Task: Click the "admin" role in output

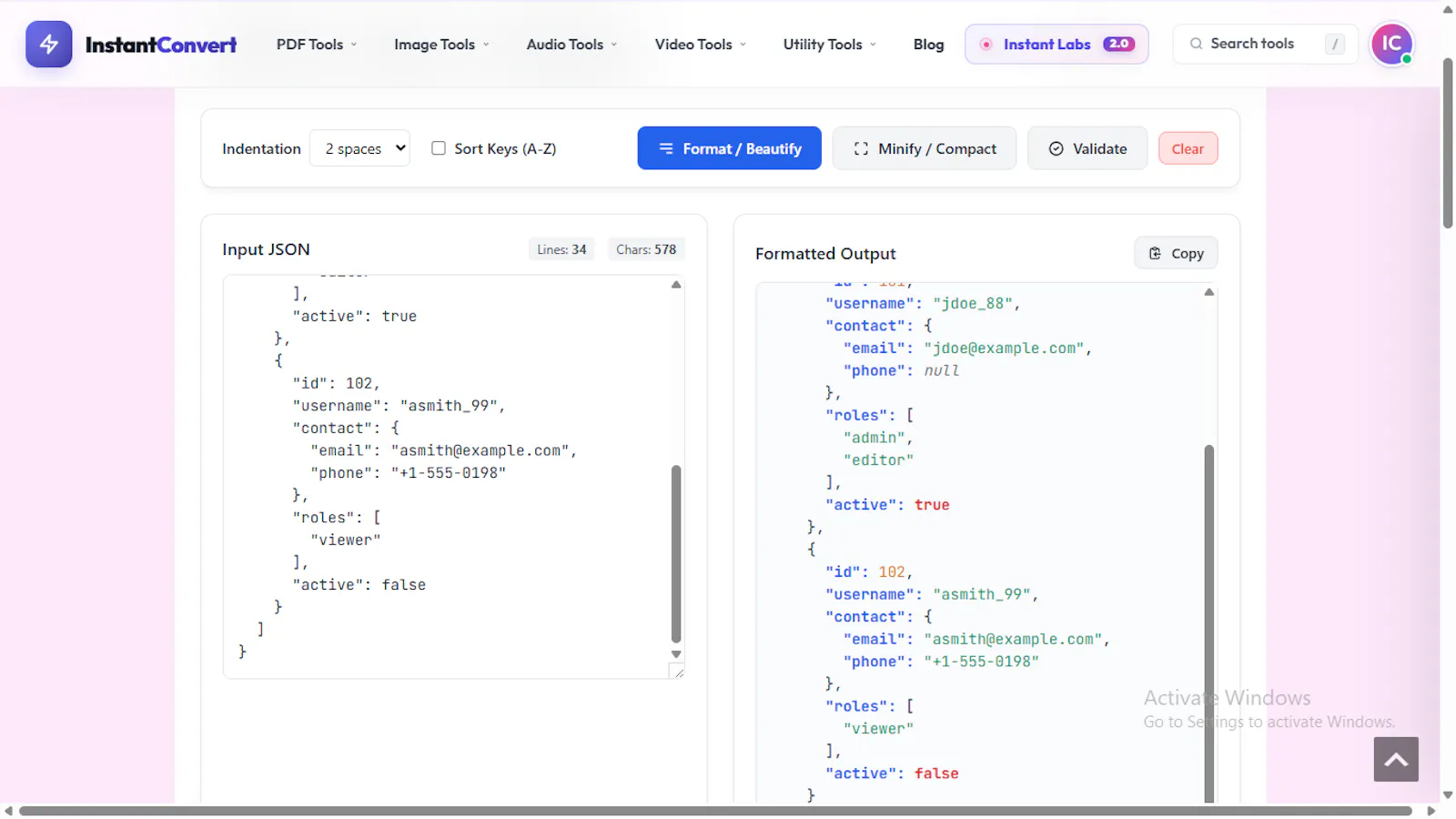Action: 875,438
